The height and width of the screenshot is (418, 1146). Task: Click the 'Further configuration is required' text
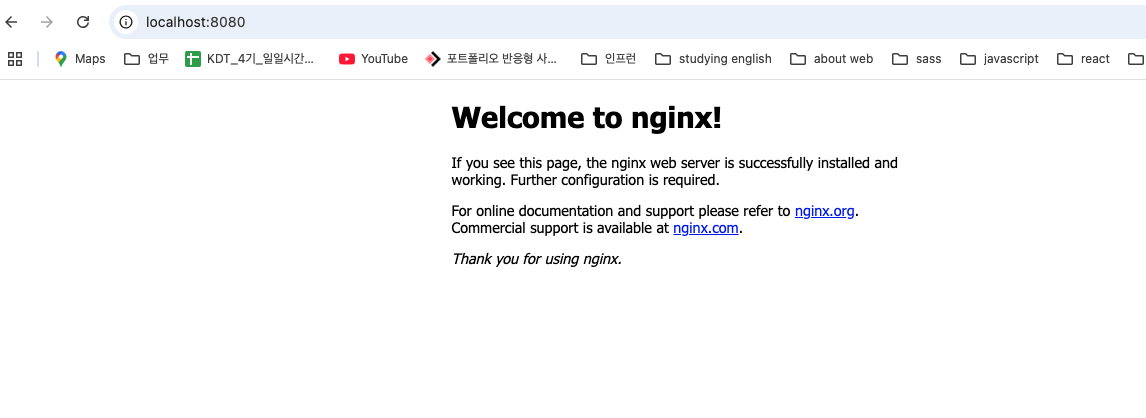615,180
